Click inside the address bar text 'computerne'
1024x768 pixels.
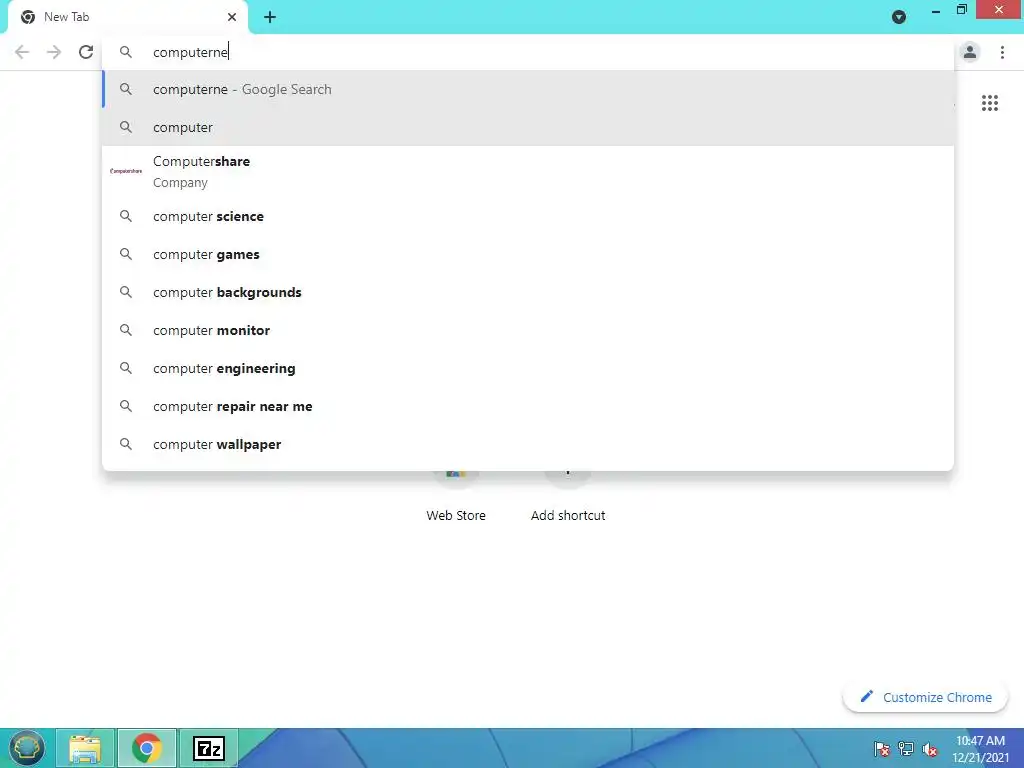click(x=190, y=52)
